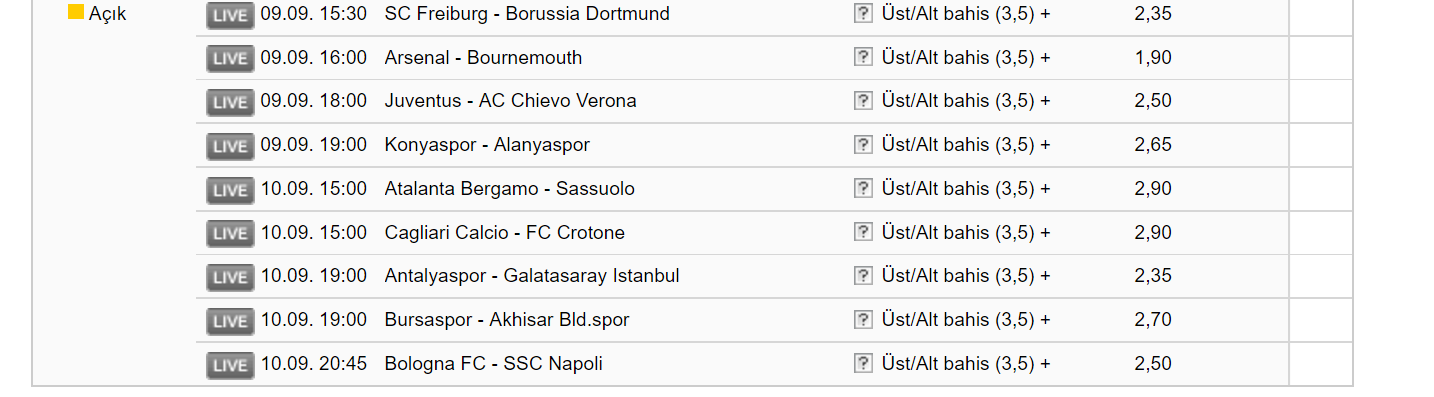1434x397 pixels.
Task: Select the Atalanta Bergamo - Sassuolo match
Action: tap(509, 189)
